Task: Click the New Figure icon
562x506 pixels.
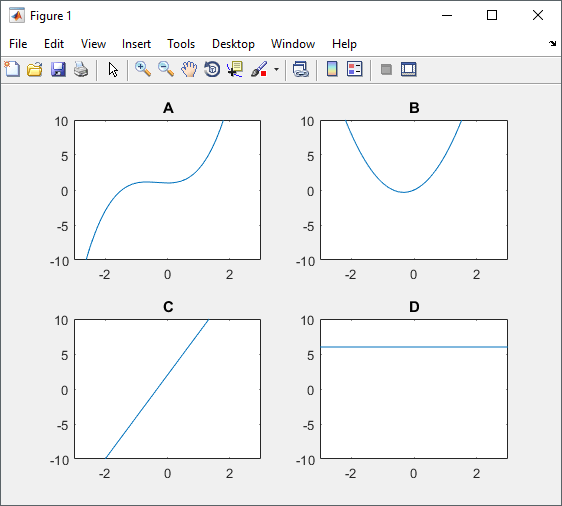Action: [x=12, y=69]
